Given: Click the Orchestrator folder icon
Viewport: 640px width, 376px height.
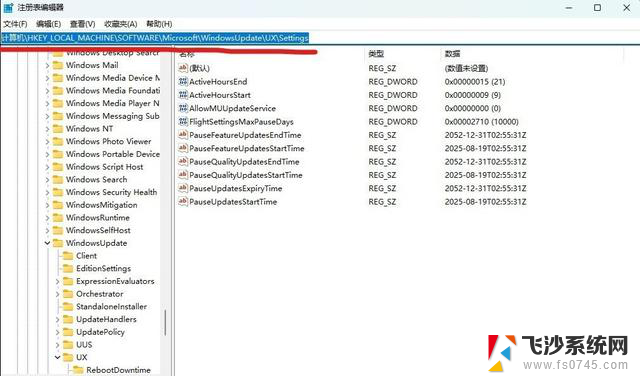Looking at the screenshot, I should (x=68, y=294).
